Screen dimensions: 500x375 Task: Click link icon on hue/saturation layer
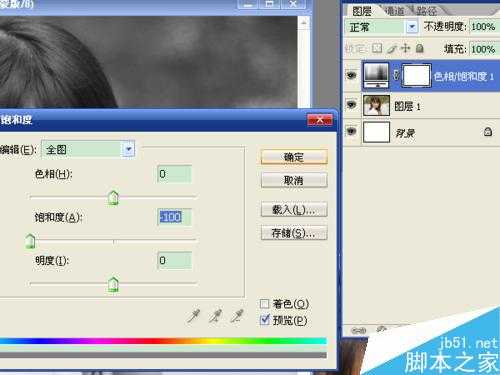click(x=396, y=75)
